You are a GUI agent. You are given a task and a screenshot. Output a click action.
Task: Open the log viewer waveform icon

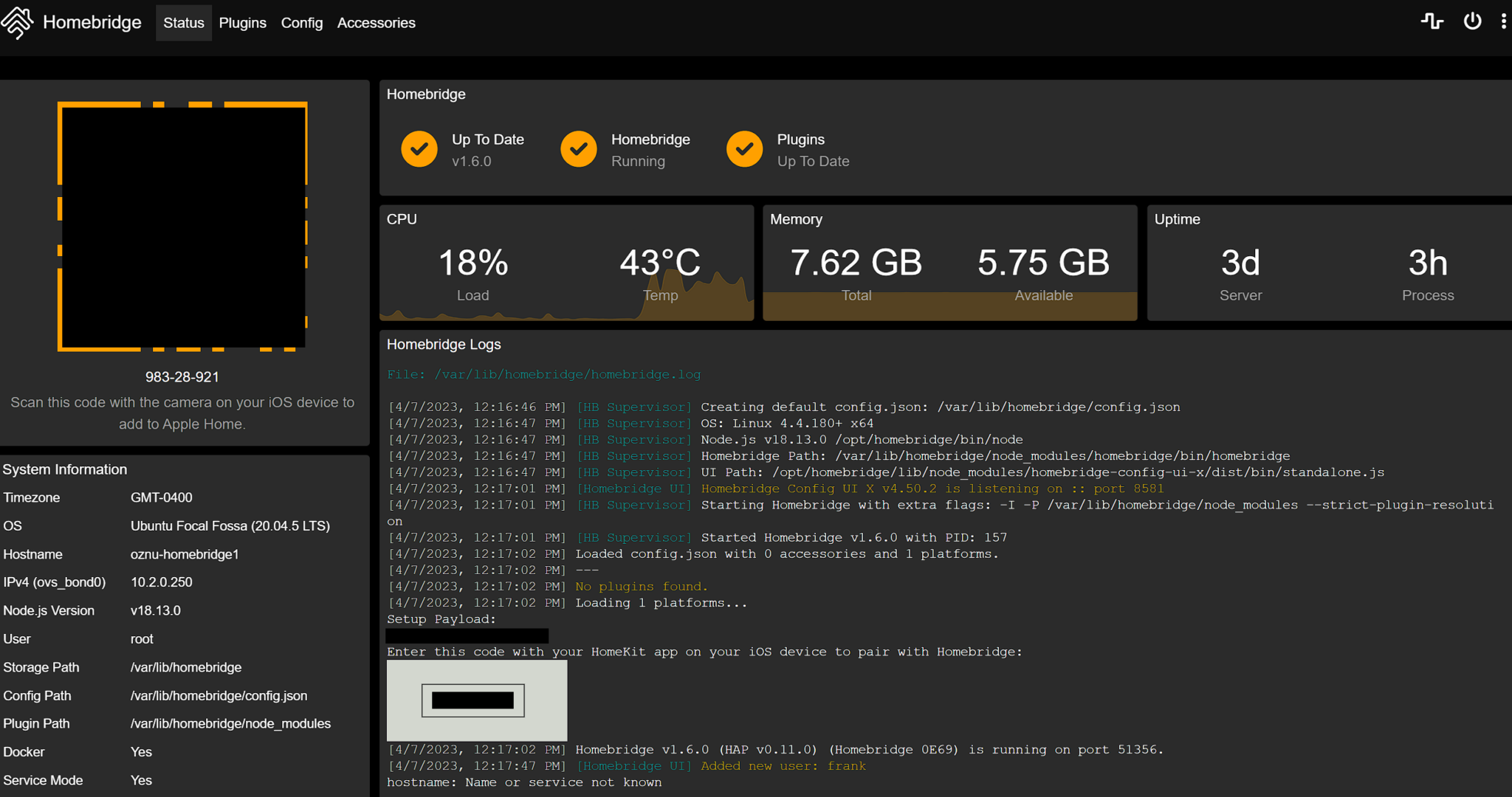pyautogui.click(x=1432, y=21)
